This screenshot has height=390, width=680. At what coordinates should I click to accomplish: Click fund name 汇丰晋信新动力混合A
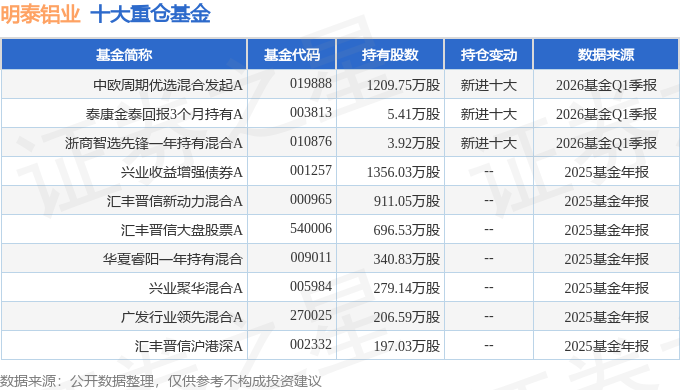[x=175, y=201]
